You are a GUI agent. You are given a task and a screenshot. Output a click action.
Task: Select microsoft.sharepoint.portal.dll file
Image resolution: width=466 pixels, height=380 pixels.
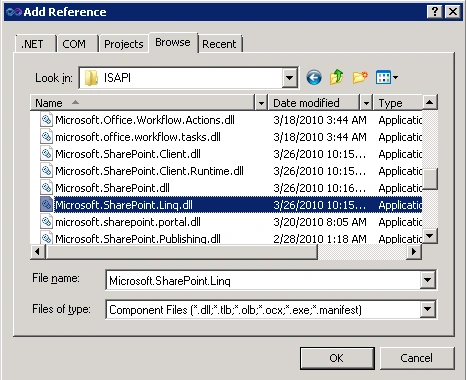pyautogui.click(x=128, y=222)
